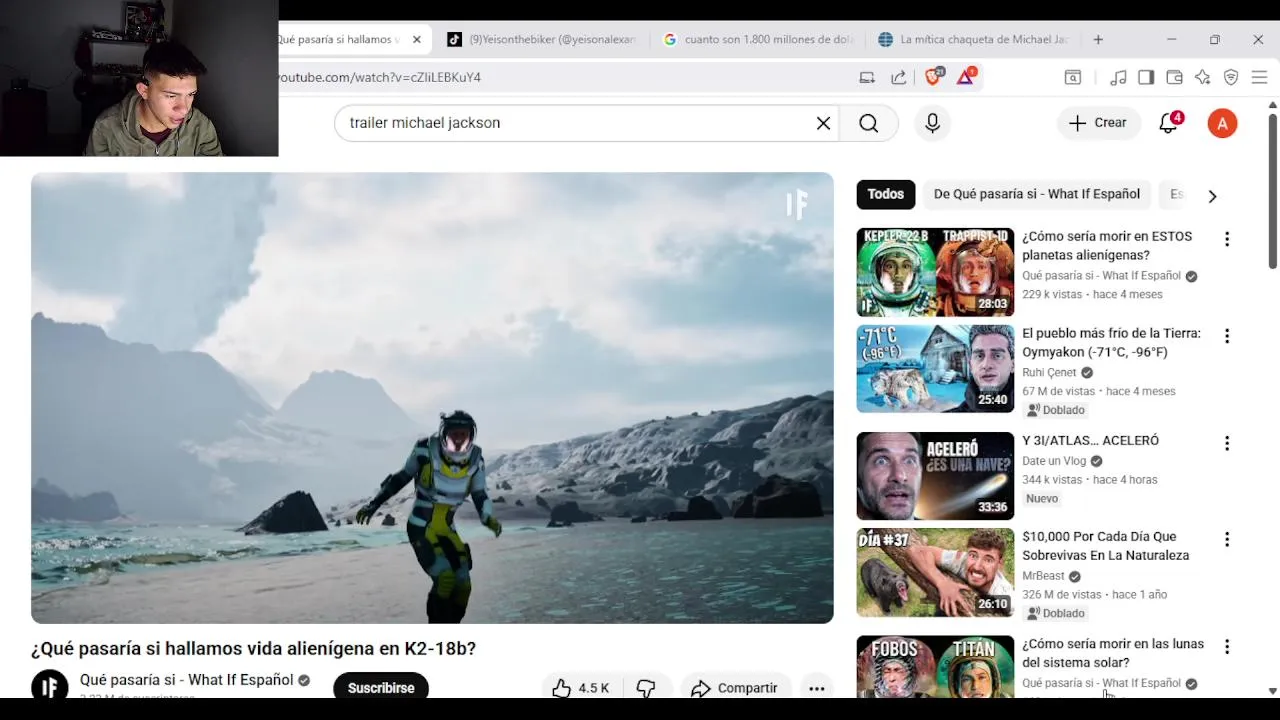Open MrBeast channel link
The image size is (1280, 720).
click(1043, 576)
